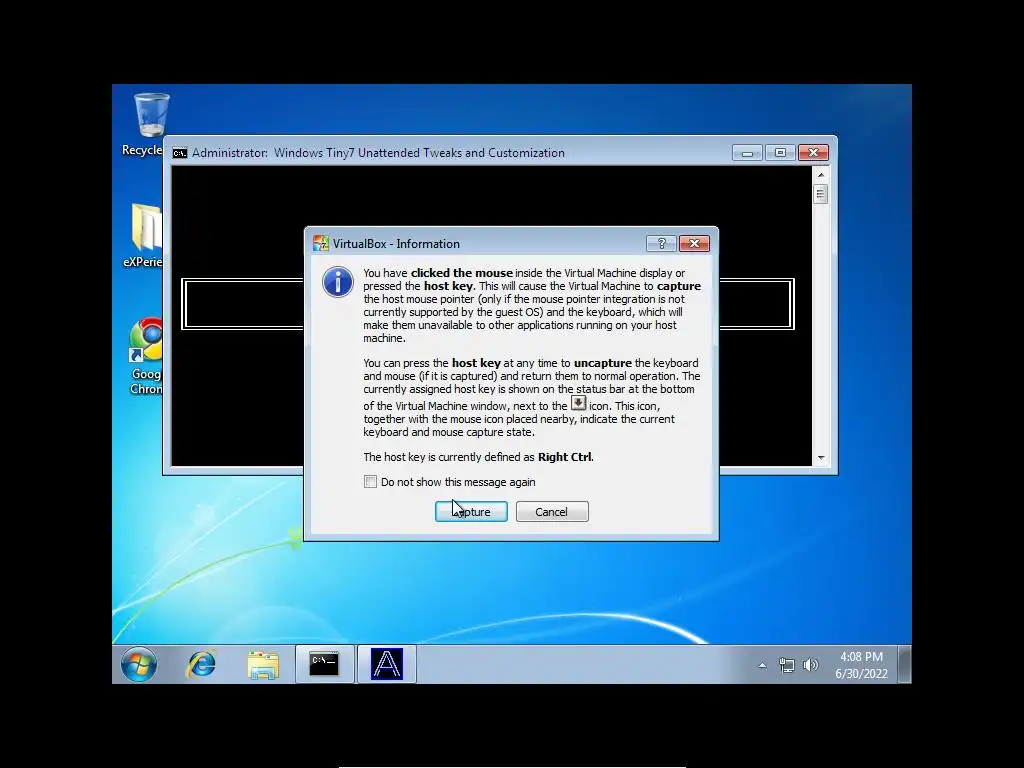
Task: Show hidden system tray icons
Action: click(x=762, y=665)
